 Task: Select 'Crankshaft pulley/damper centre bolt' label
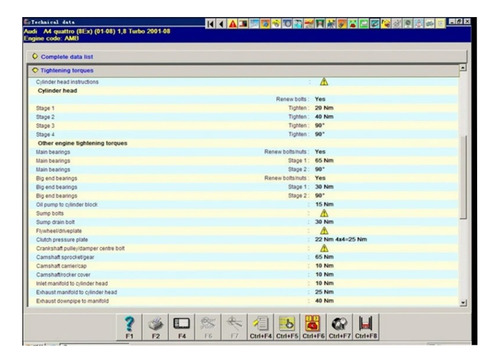[x=80, y=249]
